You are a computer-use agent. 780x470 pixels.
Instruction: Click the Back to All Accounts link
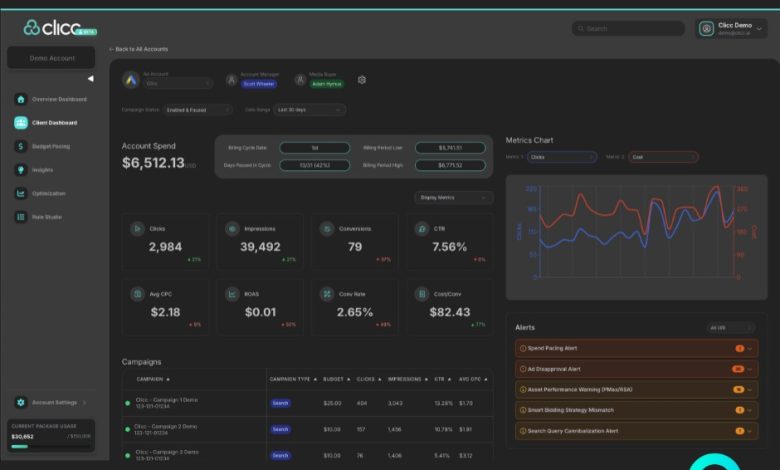139,49
